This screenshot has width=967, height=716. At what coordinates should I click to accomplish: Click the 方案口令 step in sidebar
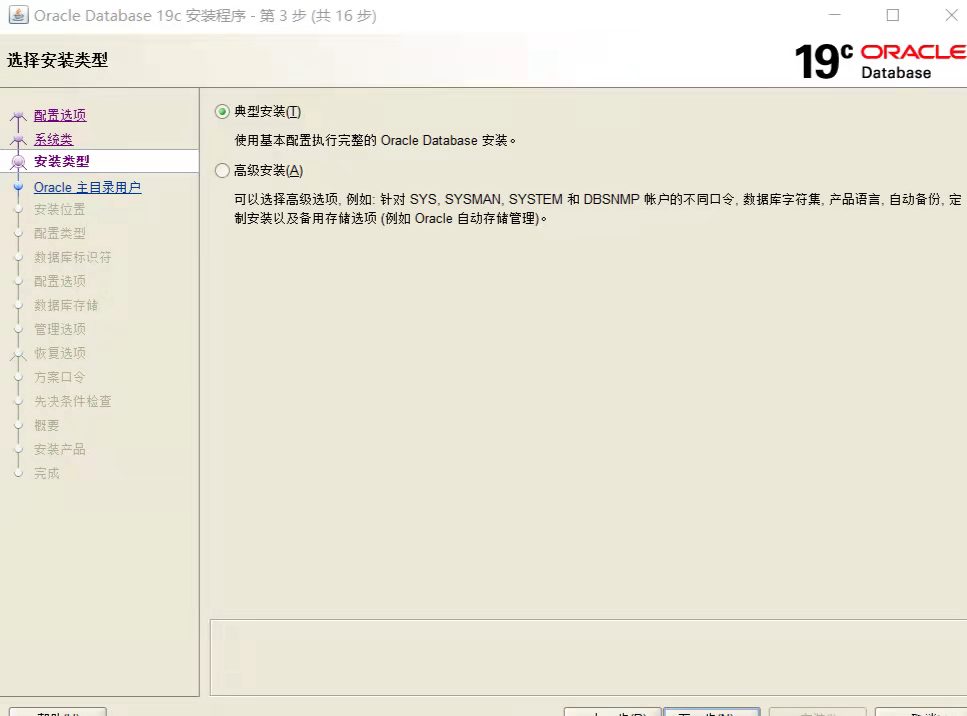[x=60, y=377]
